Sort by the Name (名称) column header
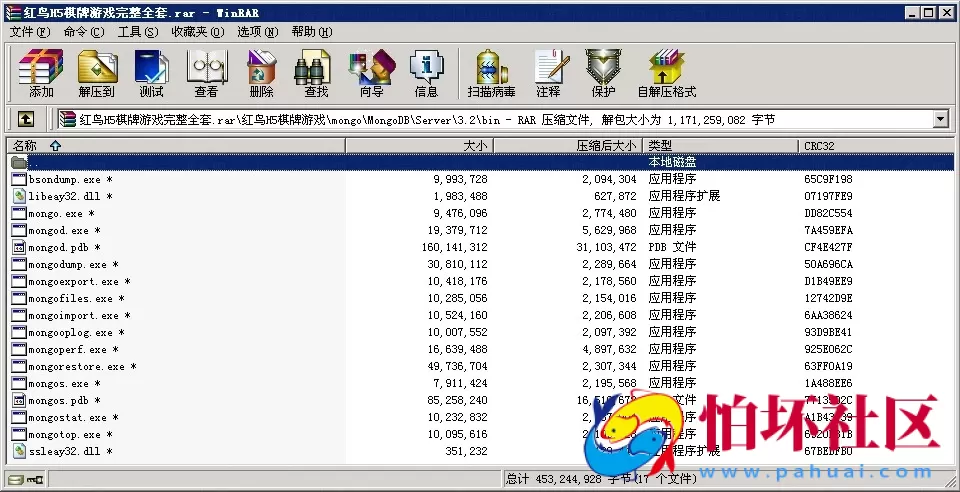The width and height of the screenshot is (960, 492). (x=176, y=146)
